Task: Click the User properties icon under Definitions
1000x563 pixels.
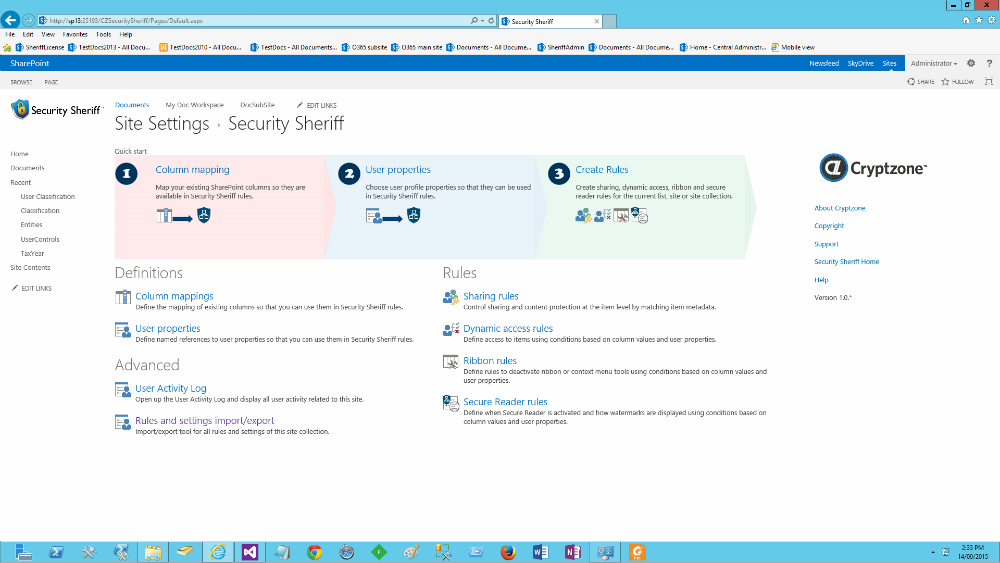Action: (x=122, y=330)
